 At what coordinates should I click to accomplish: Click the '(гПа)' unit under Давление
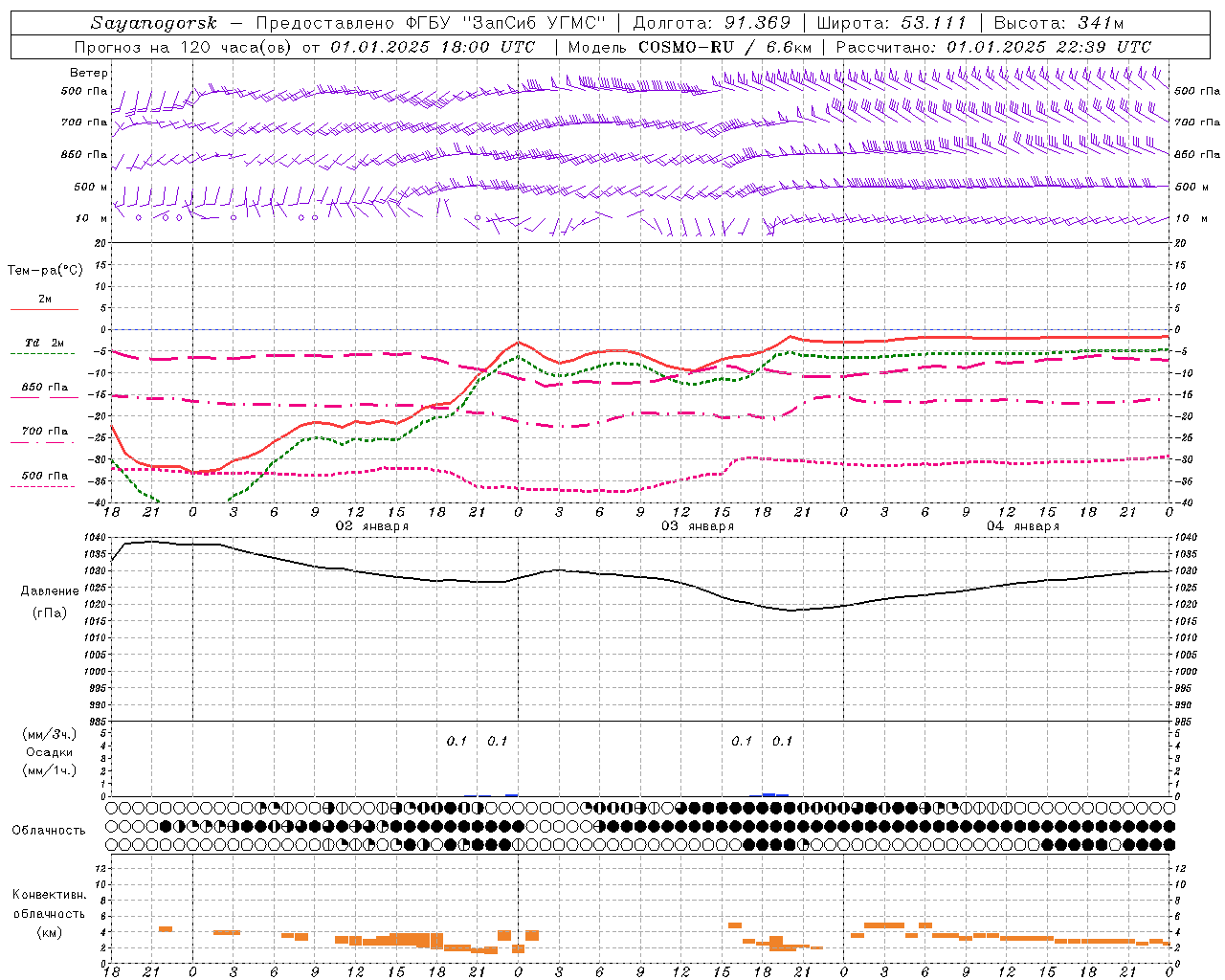click(x=50, y=612)
